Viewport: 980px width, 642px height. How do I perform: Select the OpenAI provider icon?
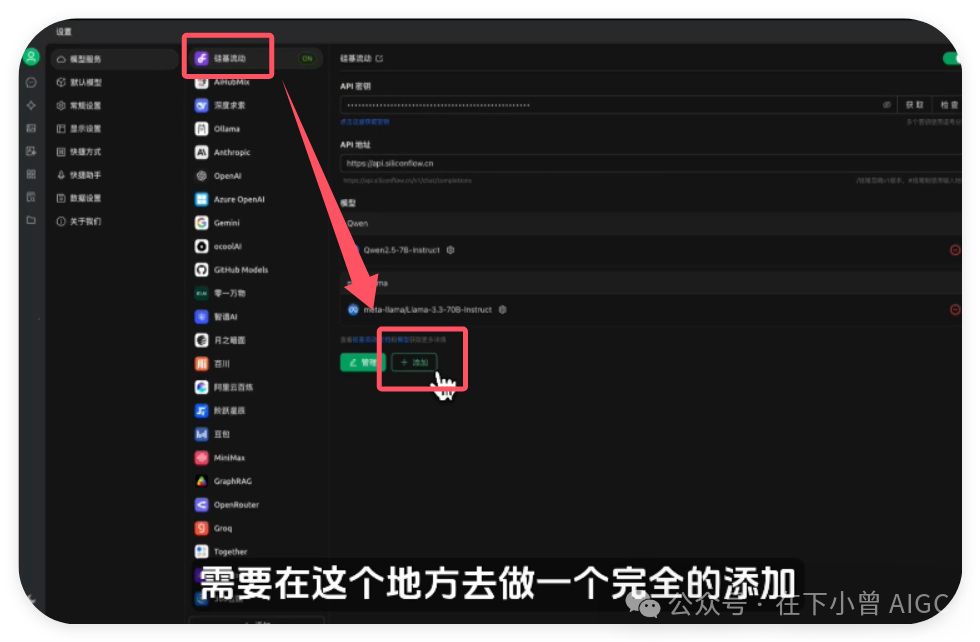[x=201, y=176]
